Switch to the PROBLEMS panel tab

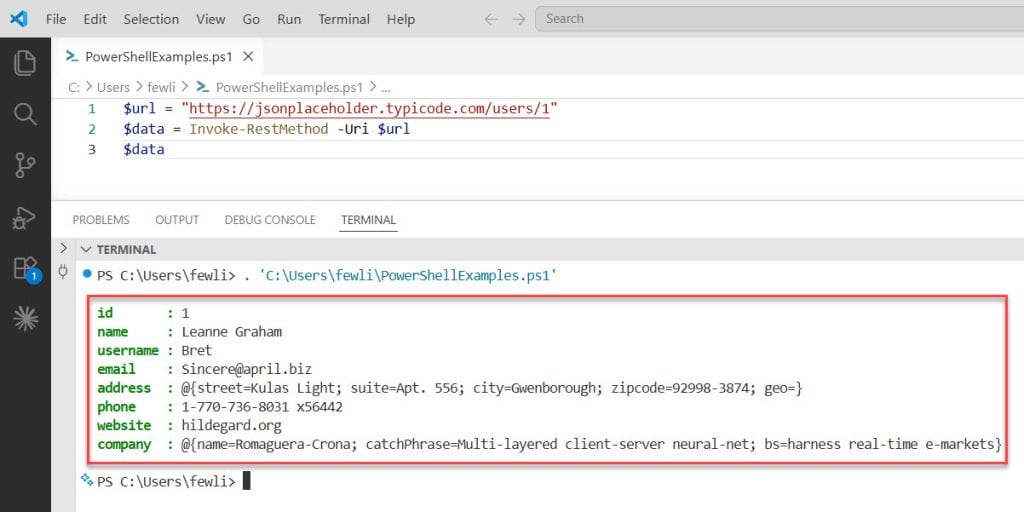click(101, 220)
